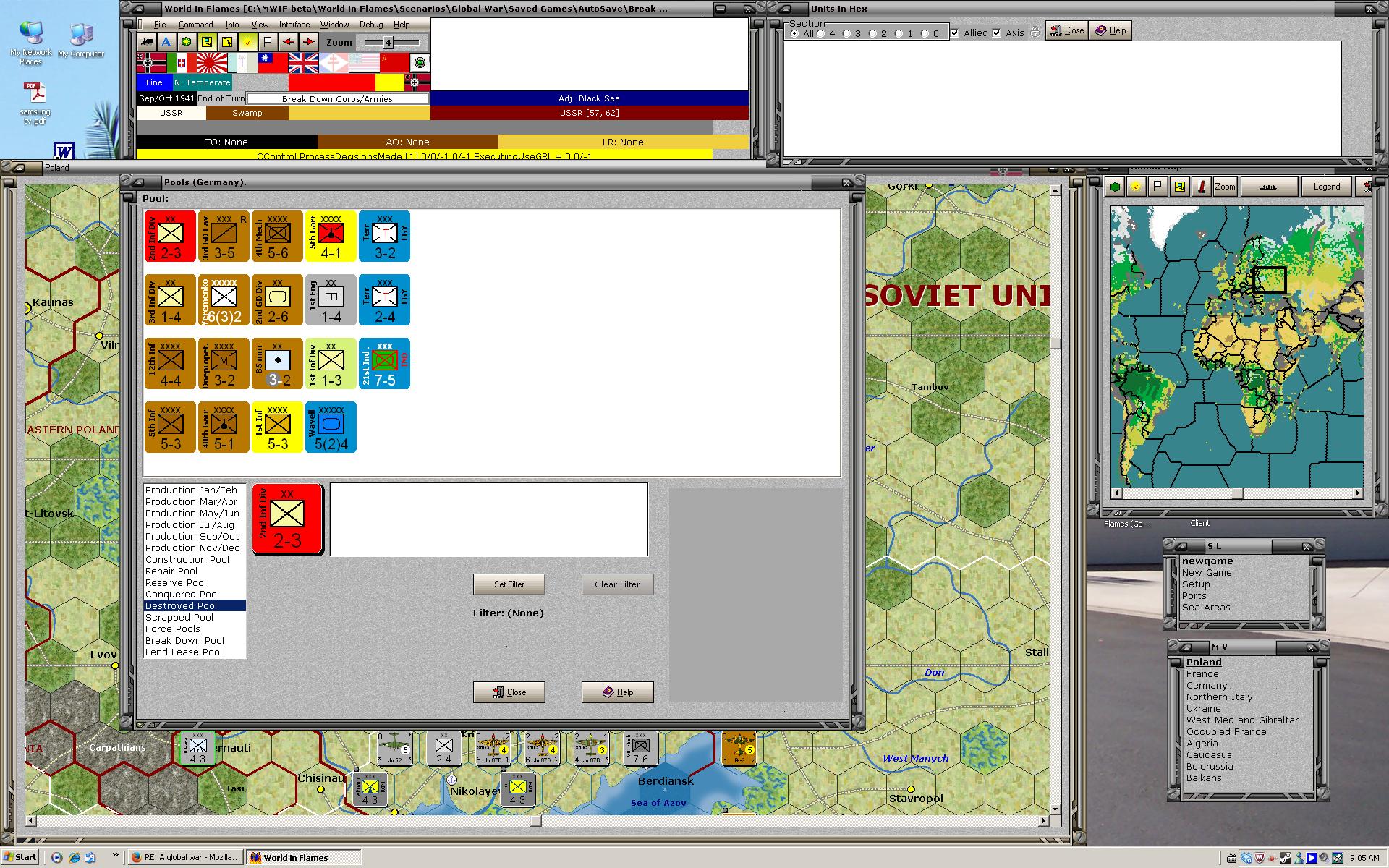Open the Debug menu
1389x868 pixels.
(371, 25)
